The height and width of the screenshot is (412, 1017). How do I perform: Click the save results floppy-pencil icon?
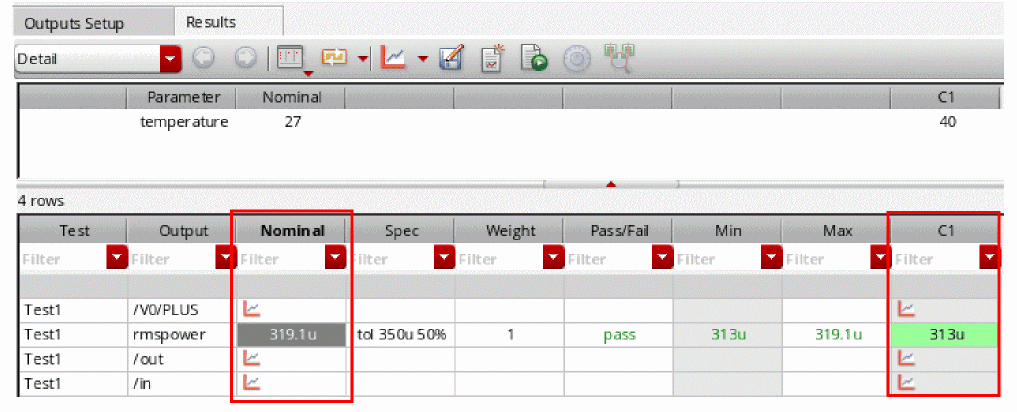tap(451, 59)
